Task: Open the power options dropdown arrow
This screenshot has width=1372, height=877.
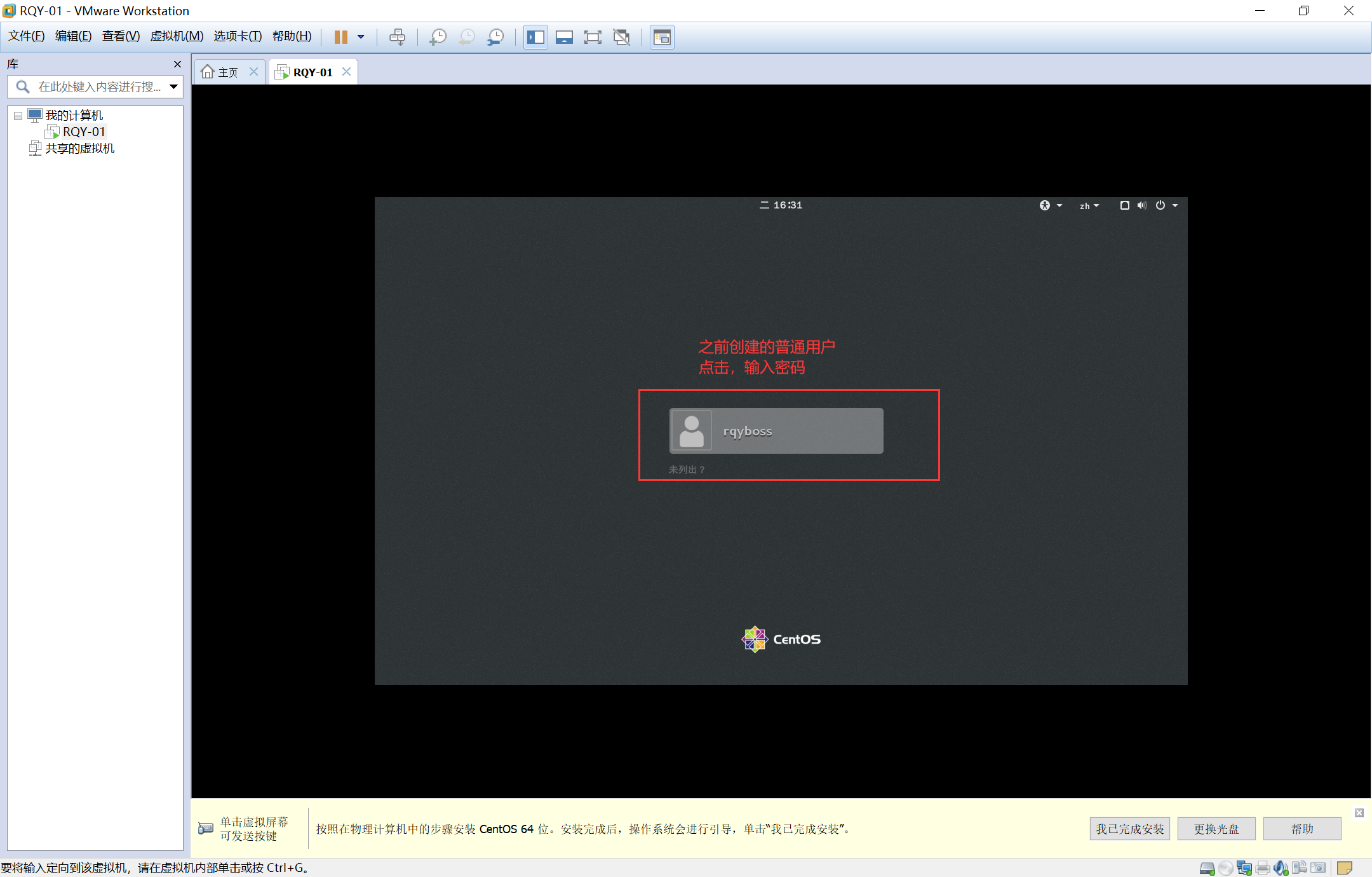Action: pyautogui.click(x=361, y=37)
